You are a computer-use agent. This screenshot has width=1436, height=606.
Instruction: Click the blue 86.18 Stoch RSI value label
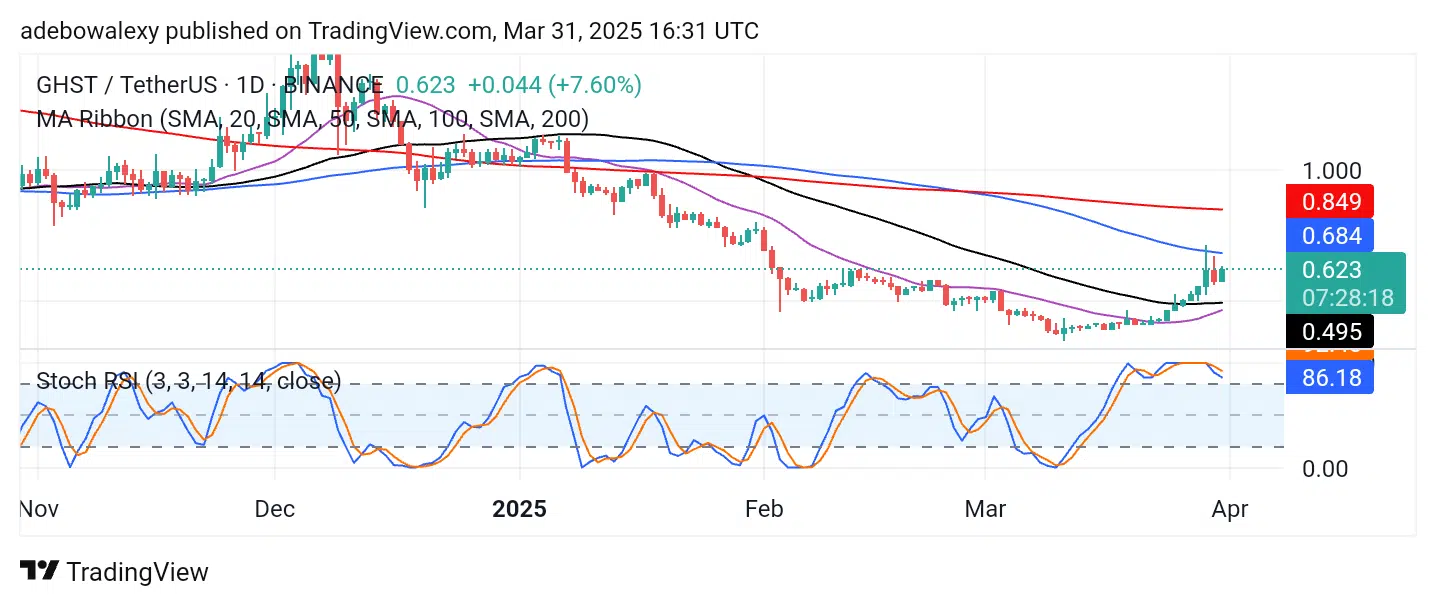point(1329,379)
